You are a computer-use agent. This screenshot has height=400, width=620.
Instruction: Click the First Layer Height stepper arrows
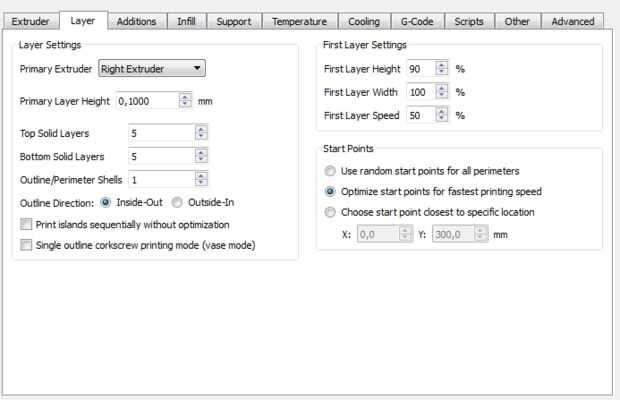[x=443, y=68]
